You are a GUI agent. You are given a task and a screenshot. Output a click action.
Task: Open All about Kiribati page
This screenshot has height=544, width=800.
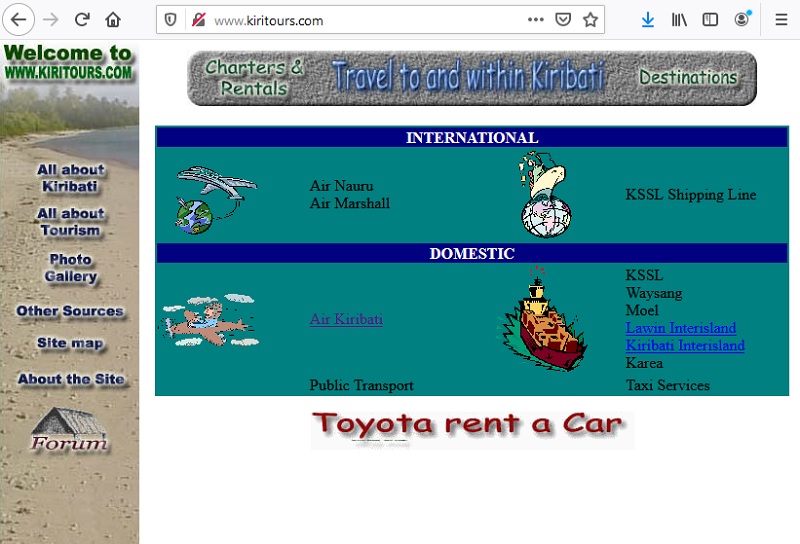click(x=70, y=178)
